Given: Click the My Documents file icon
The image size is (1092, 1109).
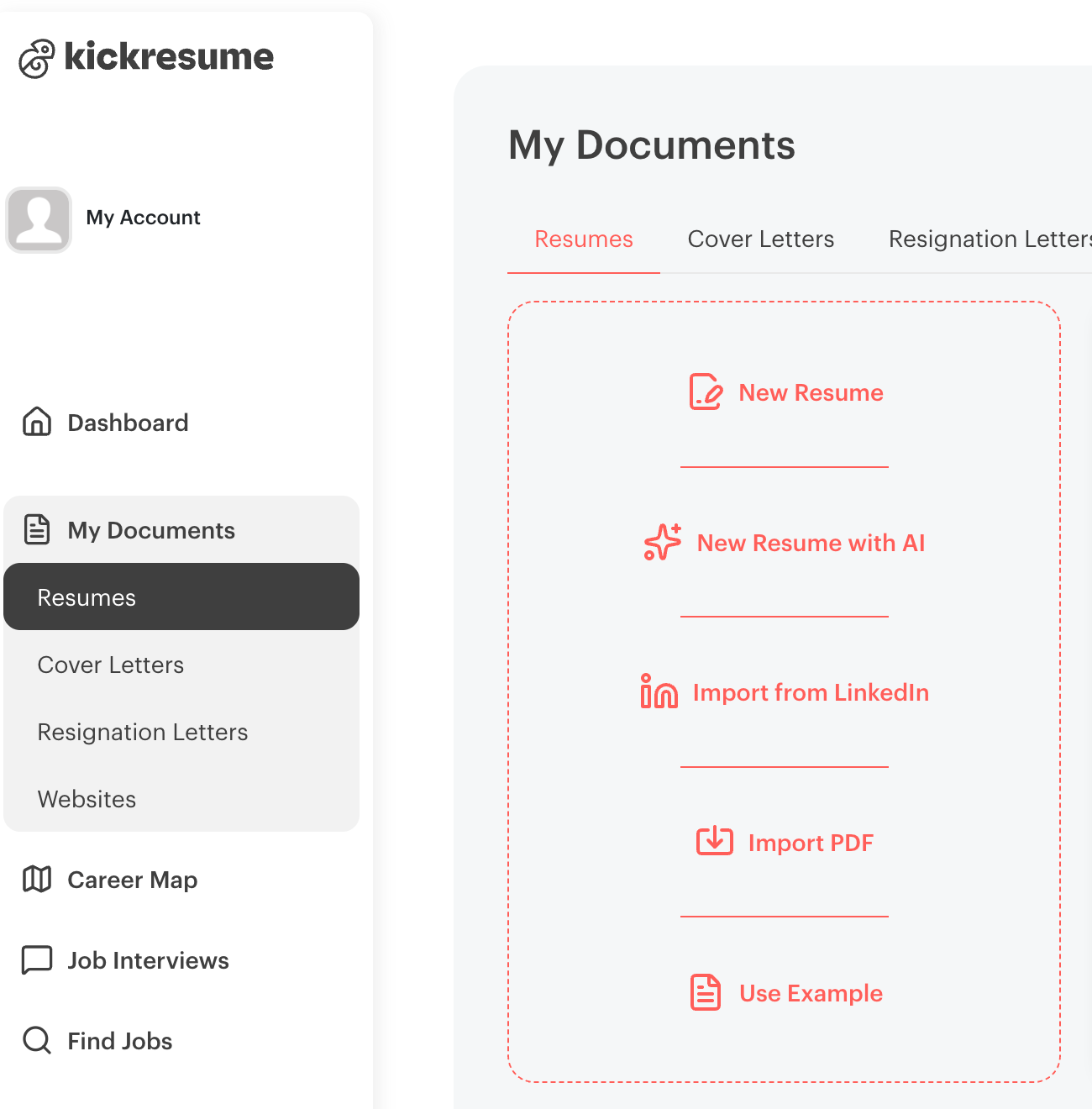Looking at the screenshot, I should pyautogui.click(x=37, y=529).
